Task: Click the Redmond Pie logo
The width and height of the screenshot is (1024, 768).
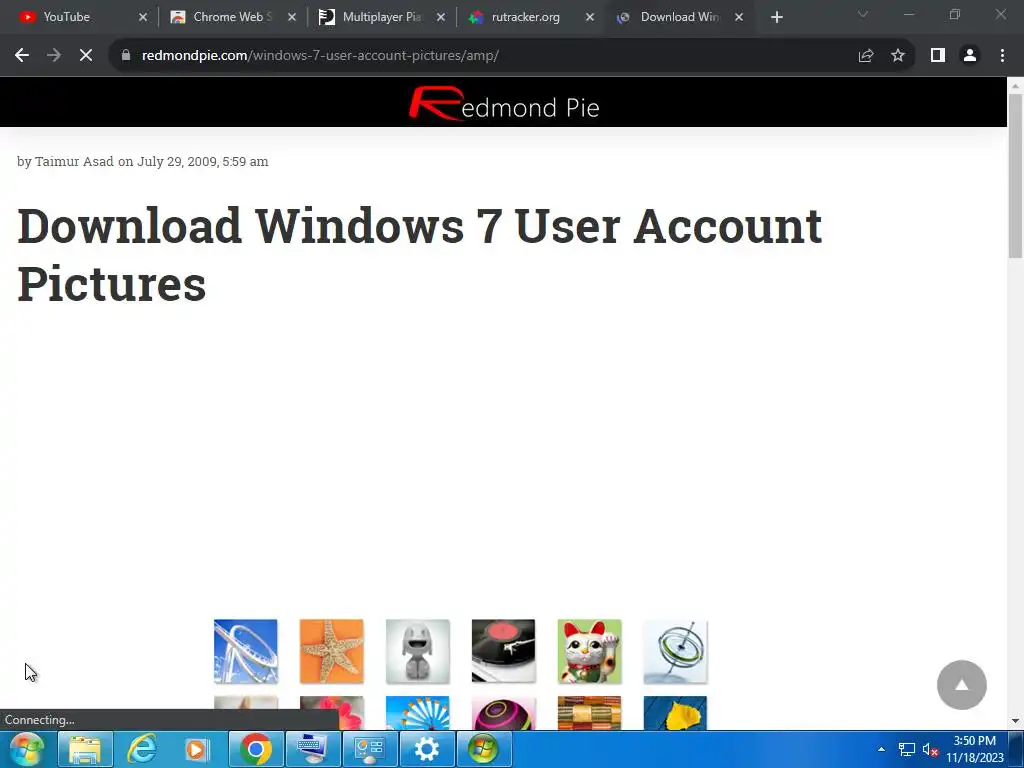Action: (x=504, y=104)
